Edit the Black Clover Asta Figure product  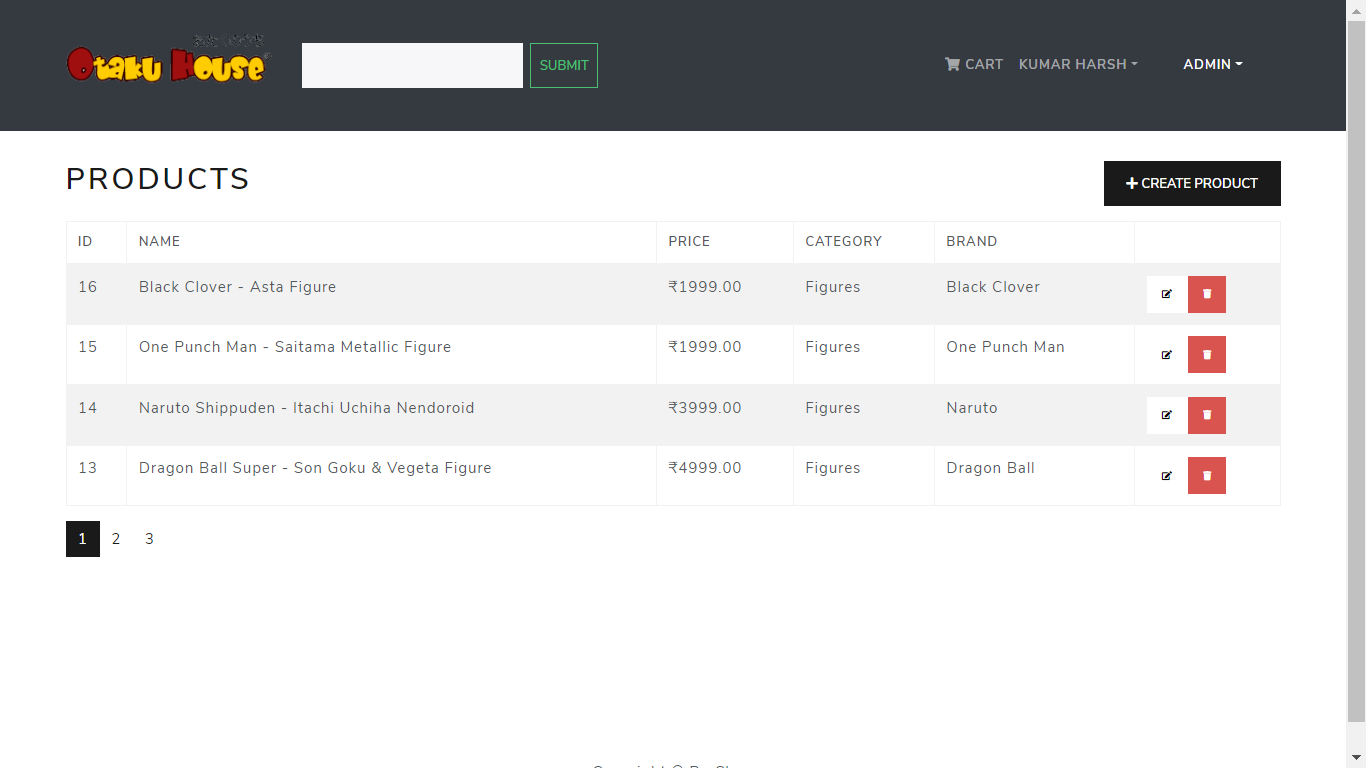point(1167,294)
